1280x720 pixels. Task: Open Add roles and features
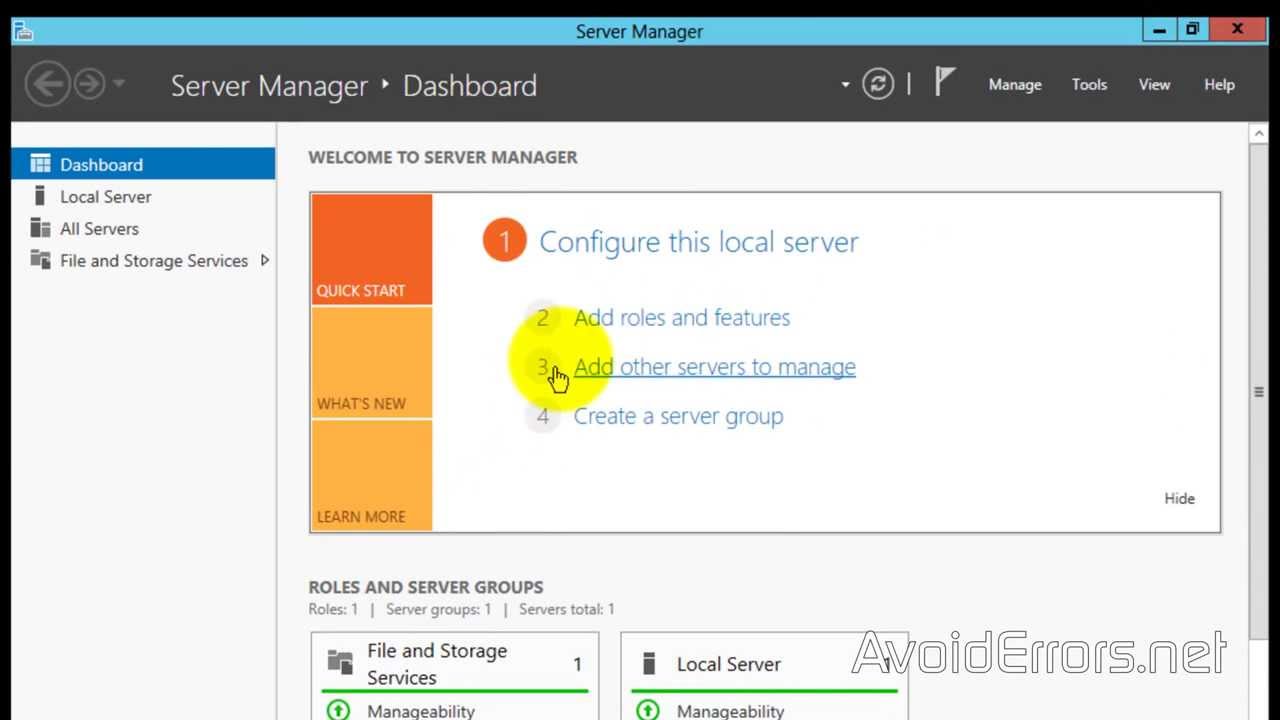click(x=682, y=317)
